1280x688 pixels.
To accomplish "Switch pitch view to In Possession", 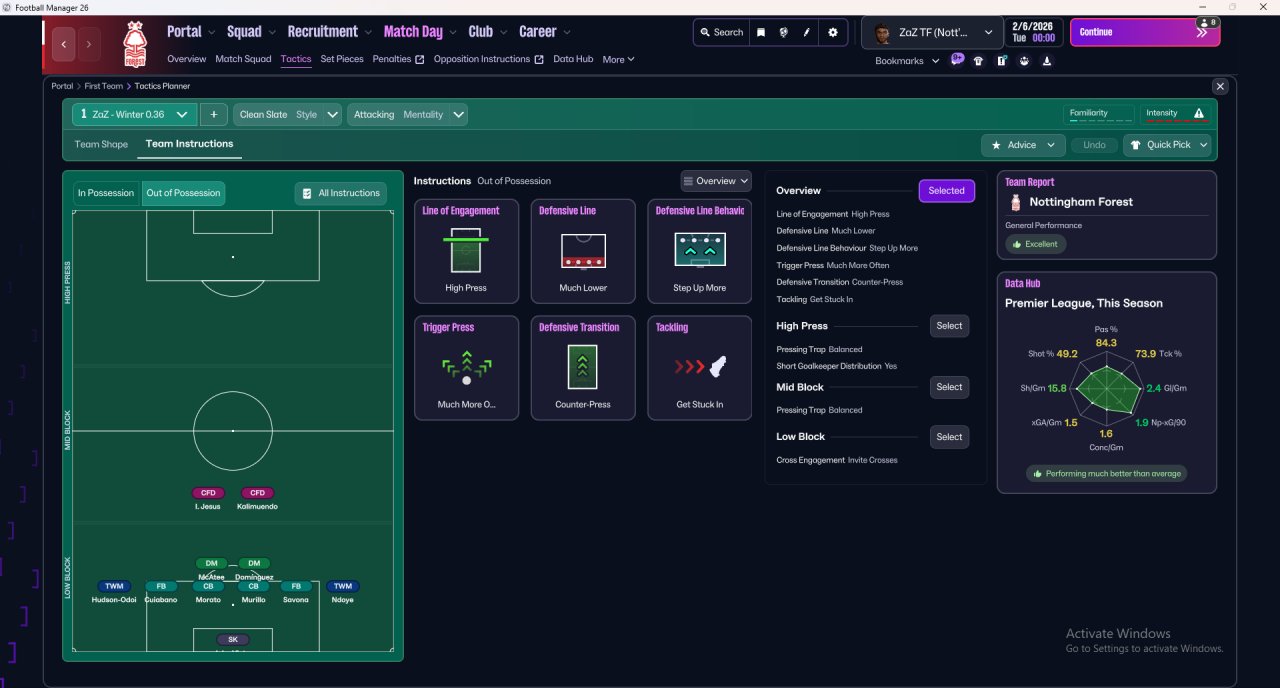I will pos(106,193).
